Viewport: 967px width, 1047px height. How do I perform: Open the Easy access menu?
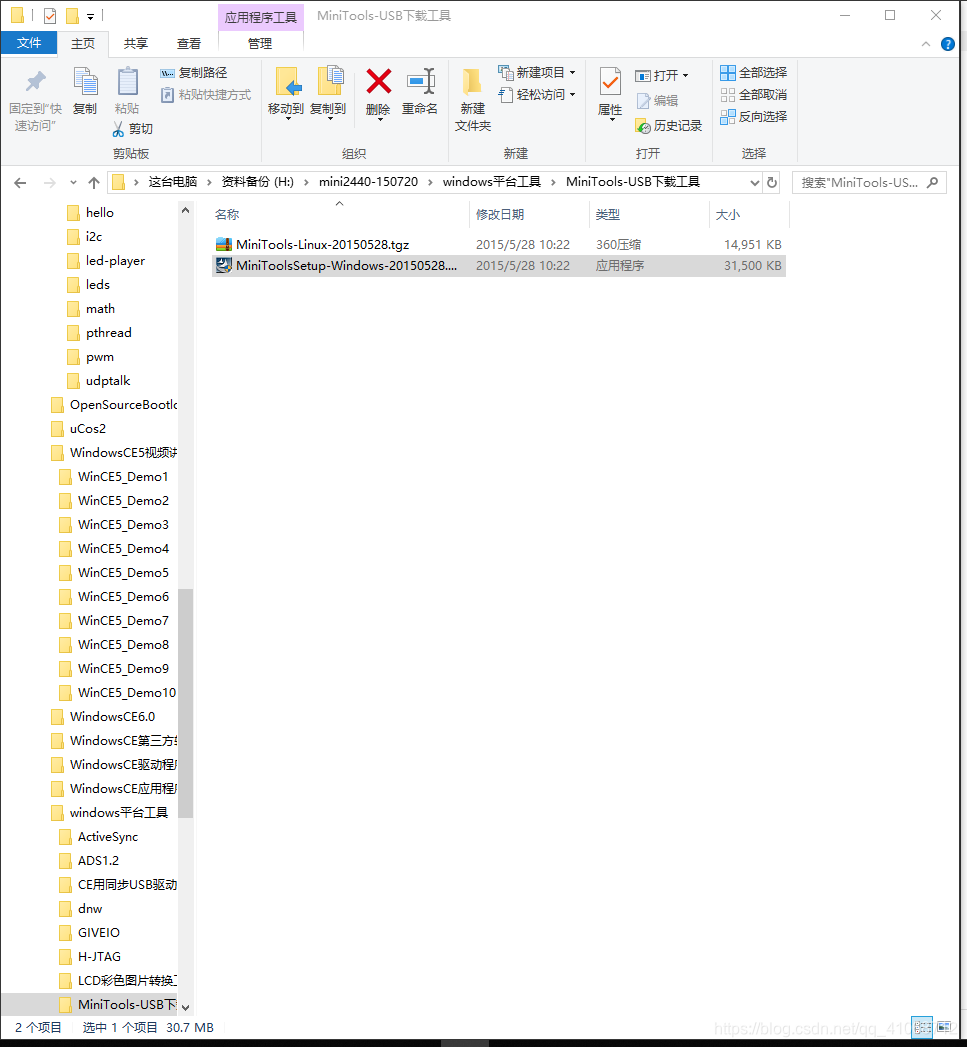pos(537,95)
